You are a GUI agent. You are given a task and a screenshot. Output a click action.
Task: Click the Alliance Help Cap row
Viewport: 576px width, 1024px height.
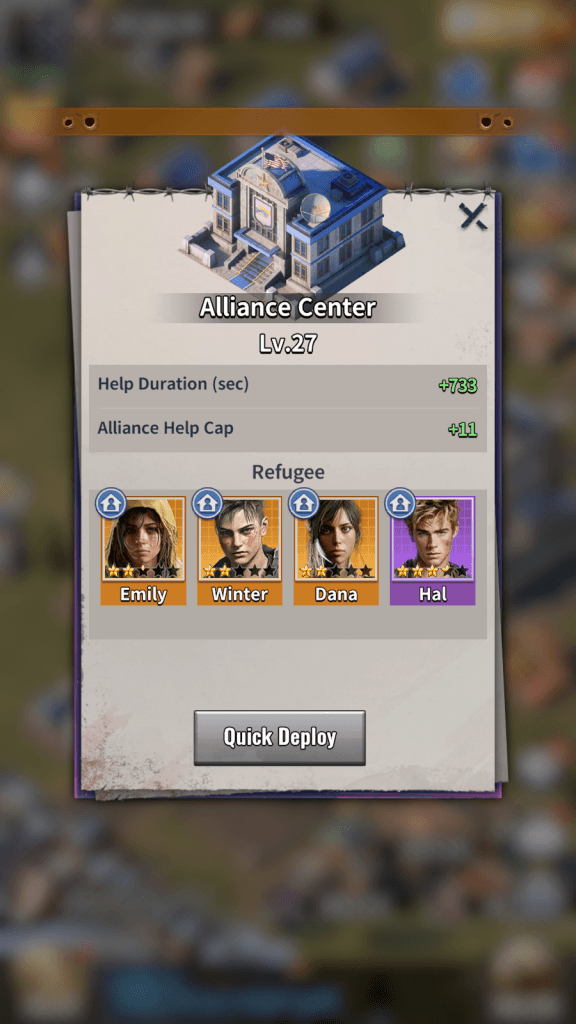[288, 429]
